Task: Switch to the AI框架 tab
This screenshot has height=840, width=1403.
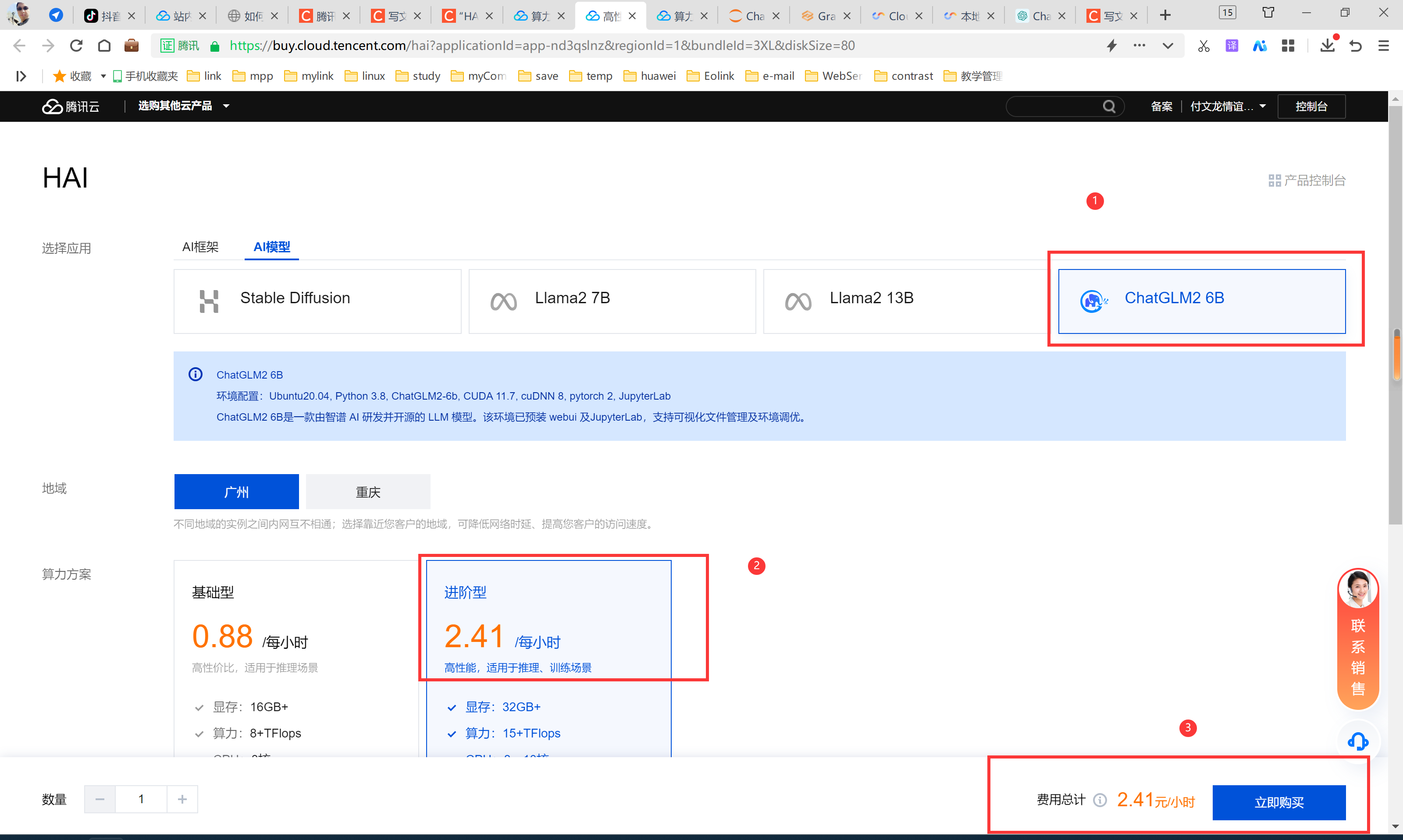Action: click(x=200, y=247)
